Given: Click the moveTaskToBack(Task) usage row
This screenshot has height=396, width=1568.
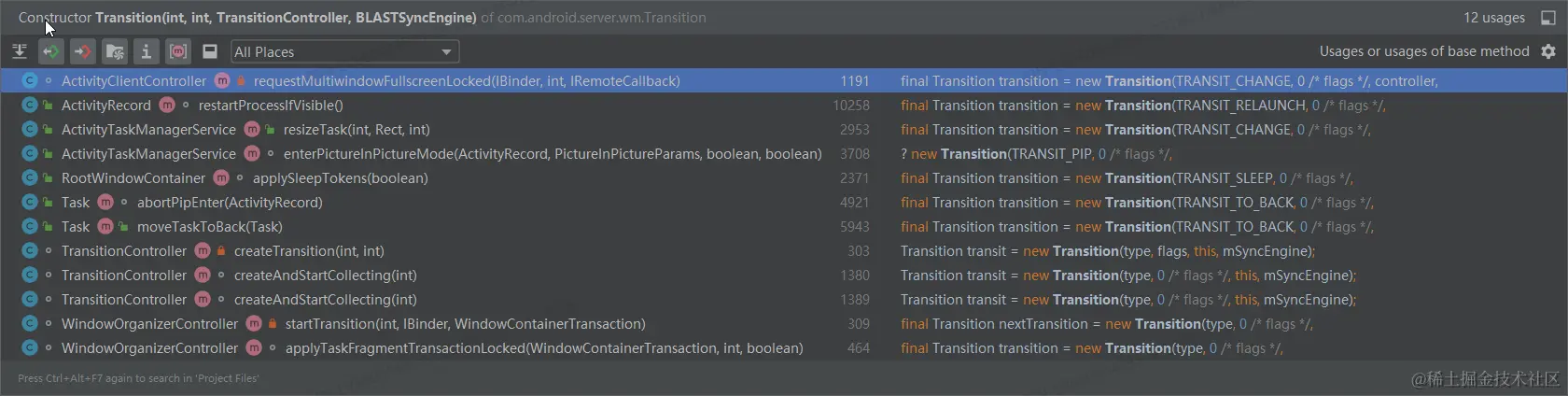Looking at the screenshot, I should (209, 227).
